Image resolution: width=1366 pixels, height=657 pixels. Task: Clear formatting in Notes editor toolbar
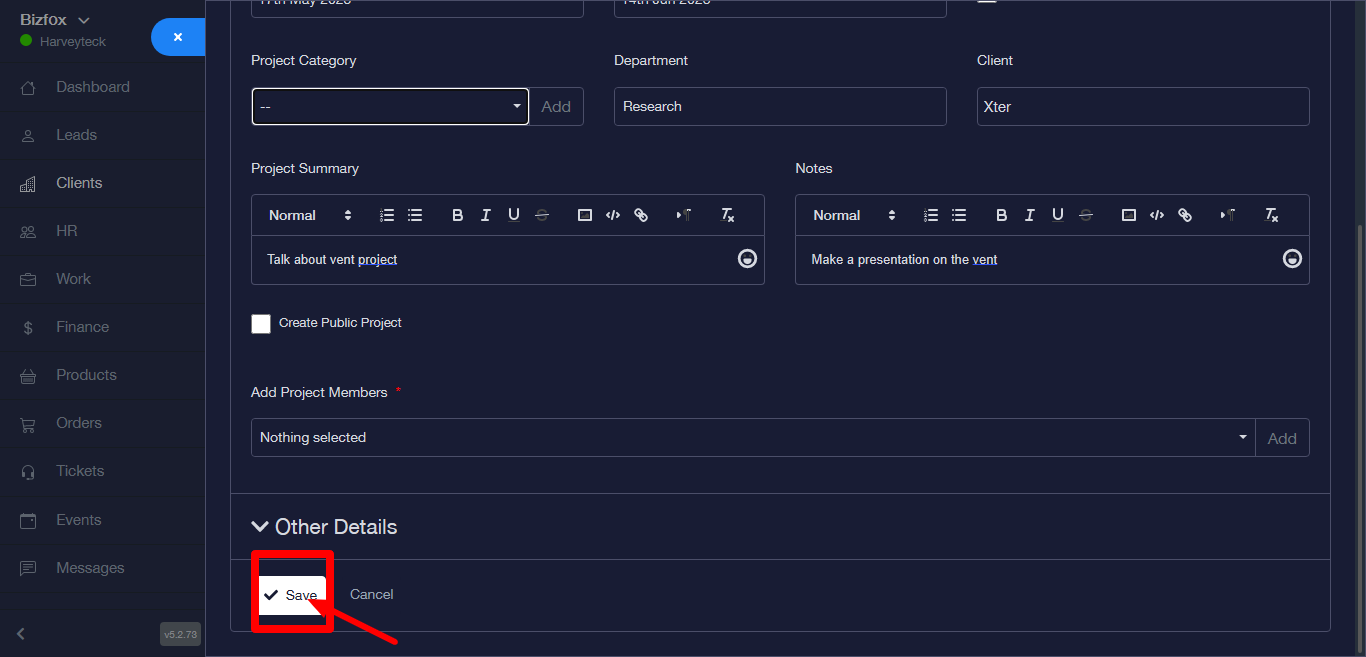point(1271,215)
